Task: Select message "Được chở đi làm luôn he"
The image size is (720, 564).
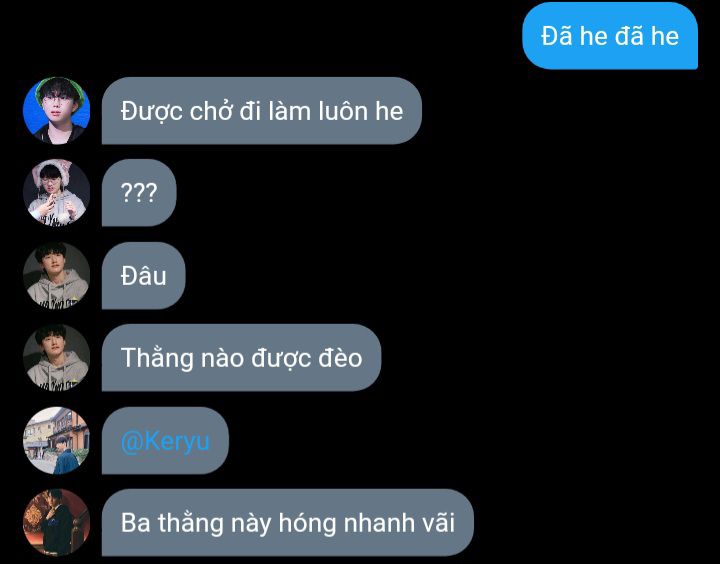Action: [x=262, y=111]
